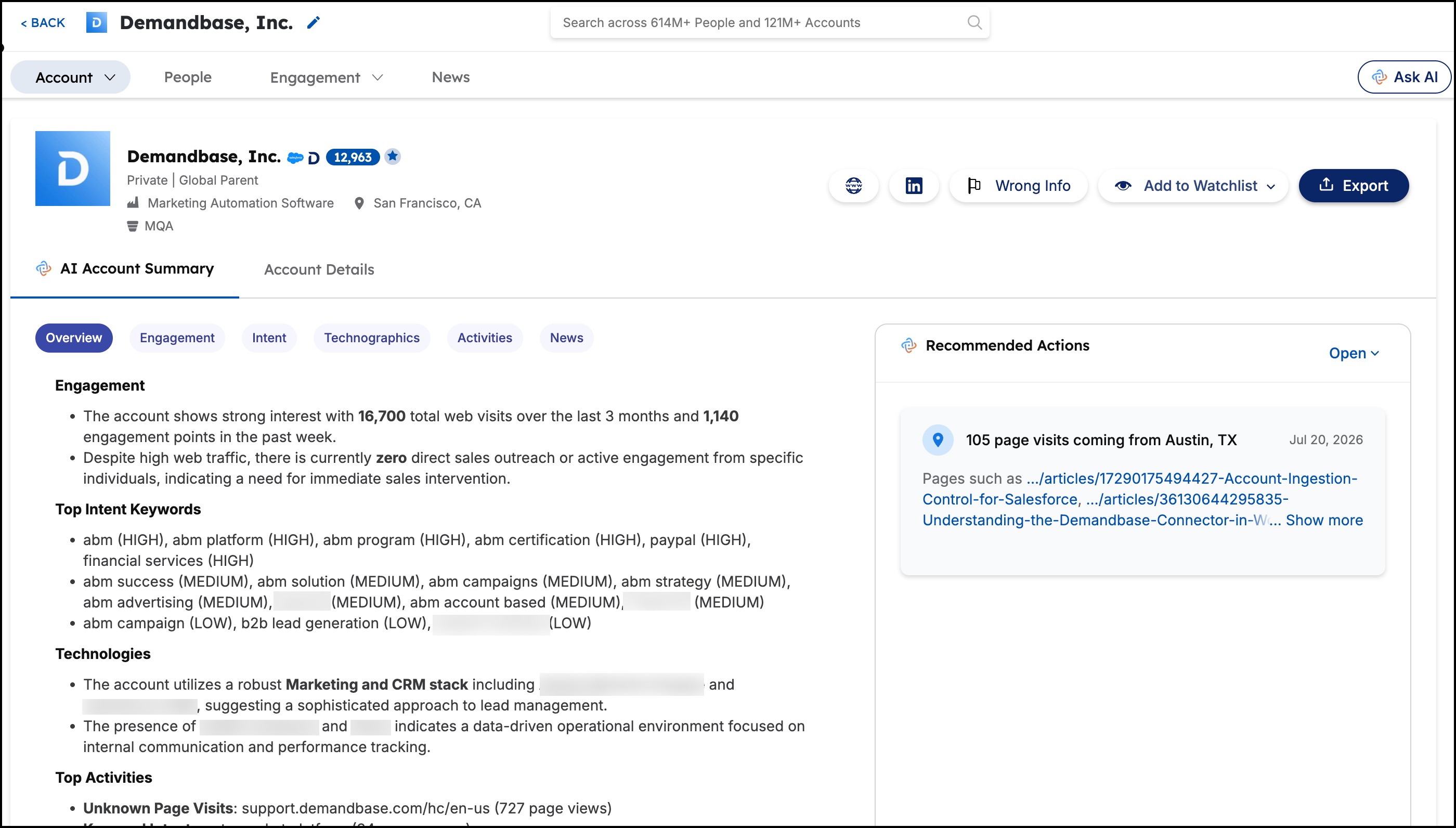The height and width of the screenshot is (828, 1456).
Task: Click the 12,963 score badge
Action: click(x=353, y=157)
